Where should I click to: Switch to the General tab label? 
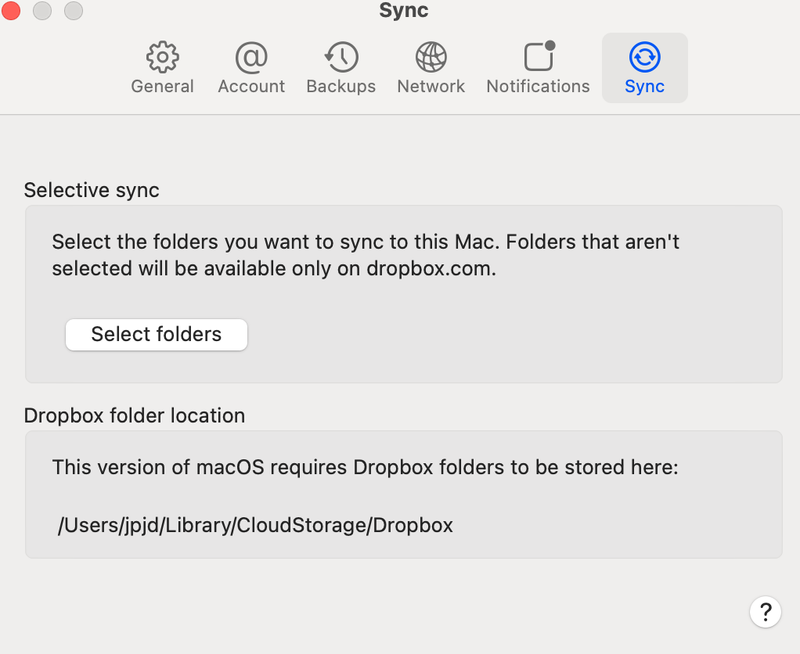pos(162,87)
